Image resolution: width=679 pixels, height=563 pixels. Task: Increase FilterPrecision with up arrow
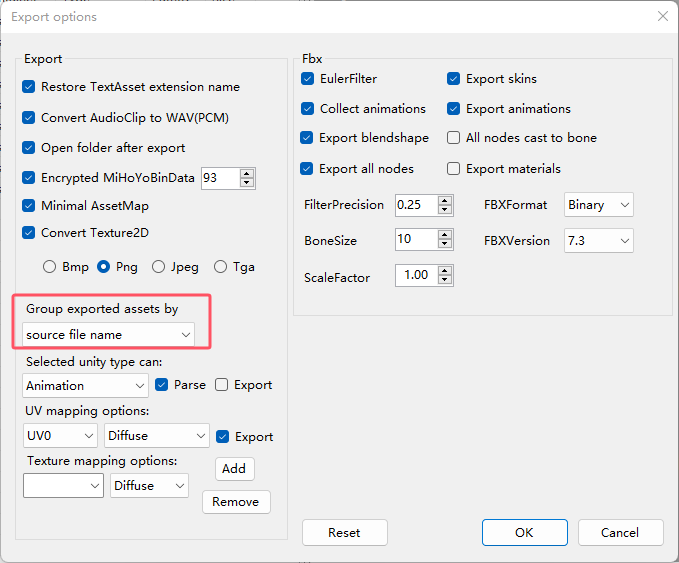click(445, 201)
